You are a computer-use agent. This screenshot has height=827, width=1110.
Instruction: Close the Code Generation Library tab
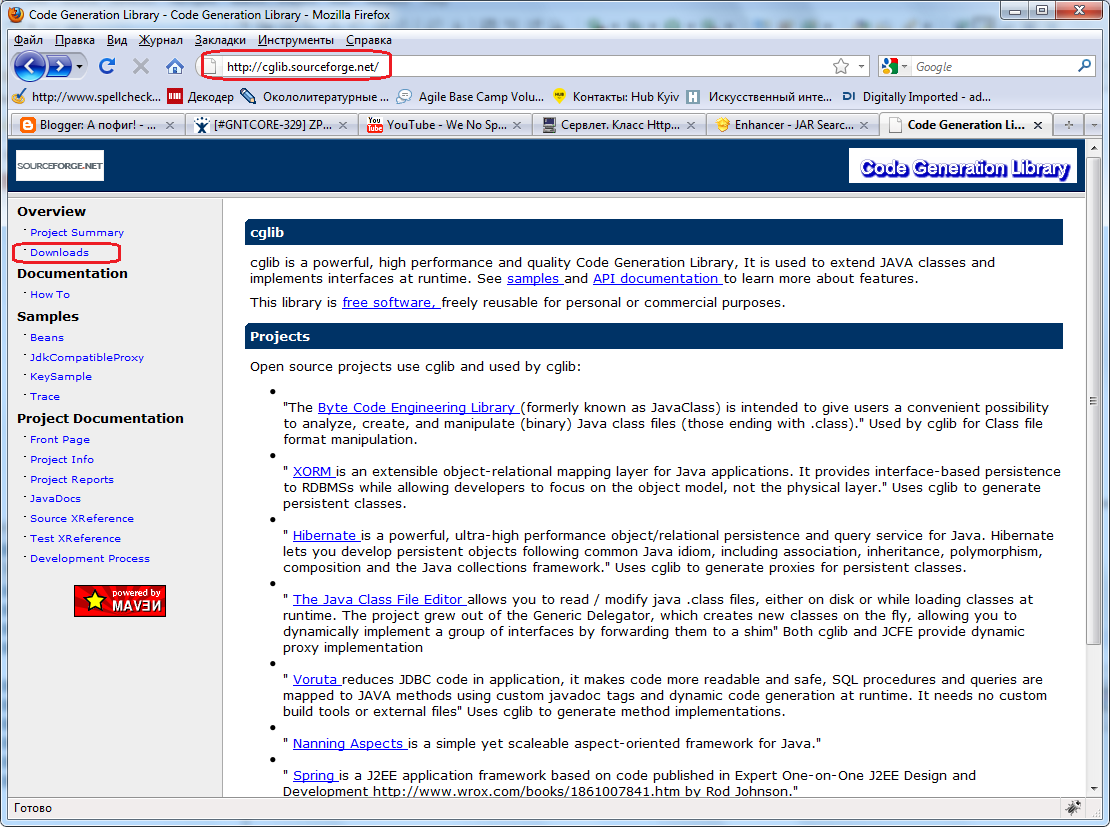1038,125
